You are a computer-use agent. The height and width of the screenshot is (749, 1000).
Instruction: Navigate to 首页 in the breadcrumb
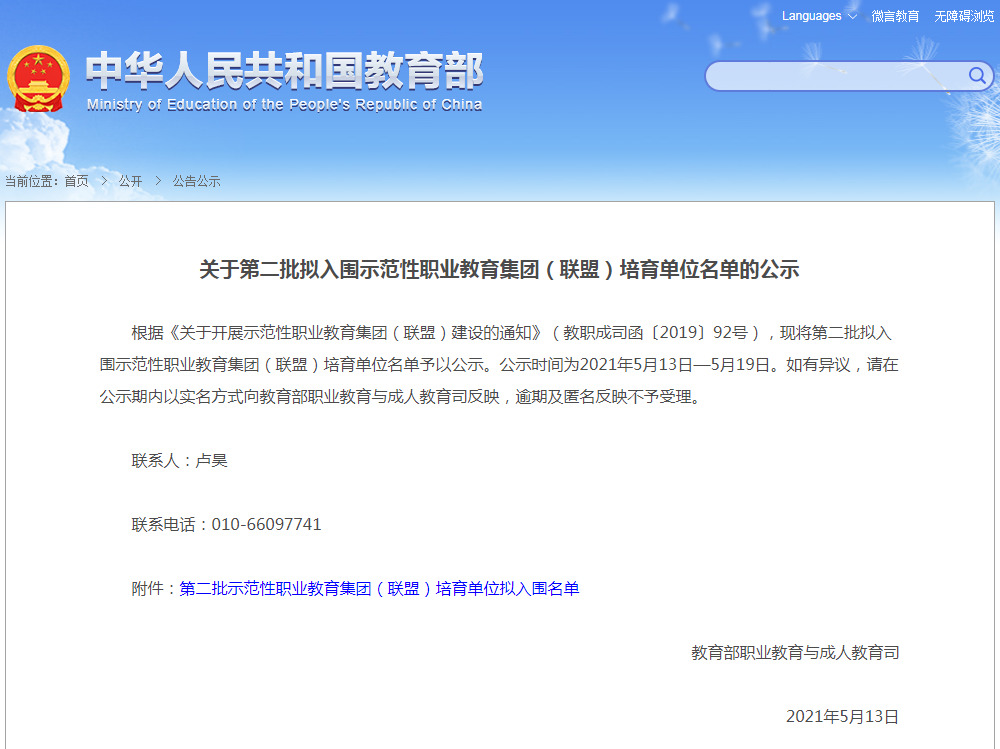click(76, 181)
